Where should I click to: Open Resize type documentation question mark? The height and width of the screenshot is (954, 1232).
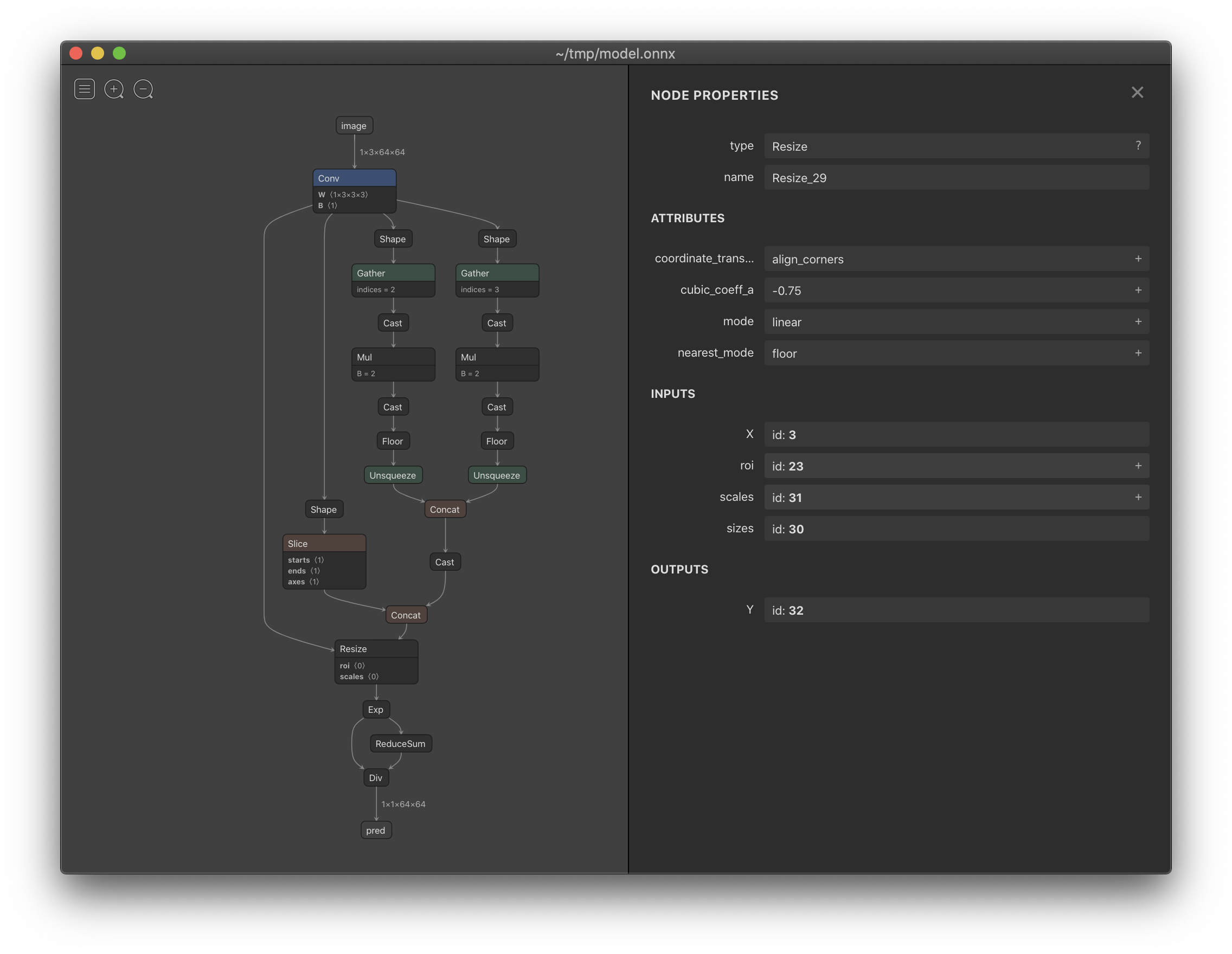pos(1138,145)
